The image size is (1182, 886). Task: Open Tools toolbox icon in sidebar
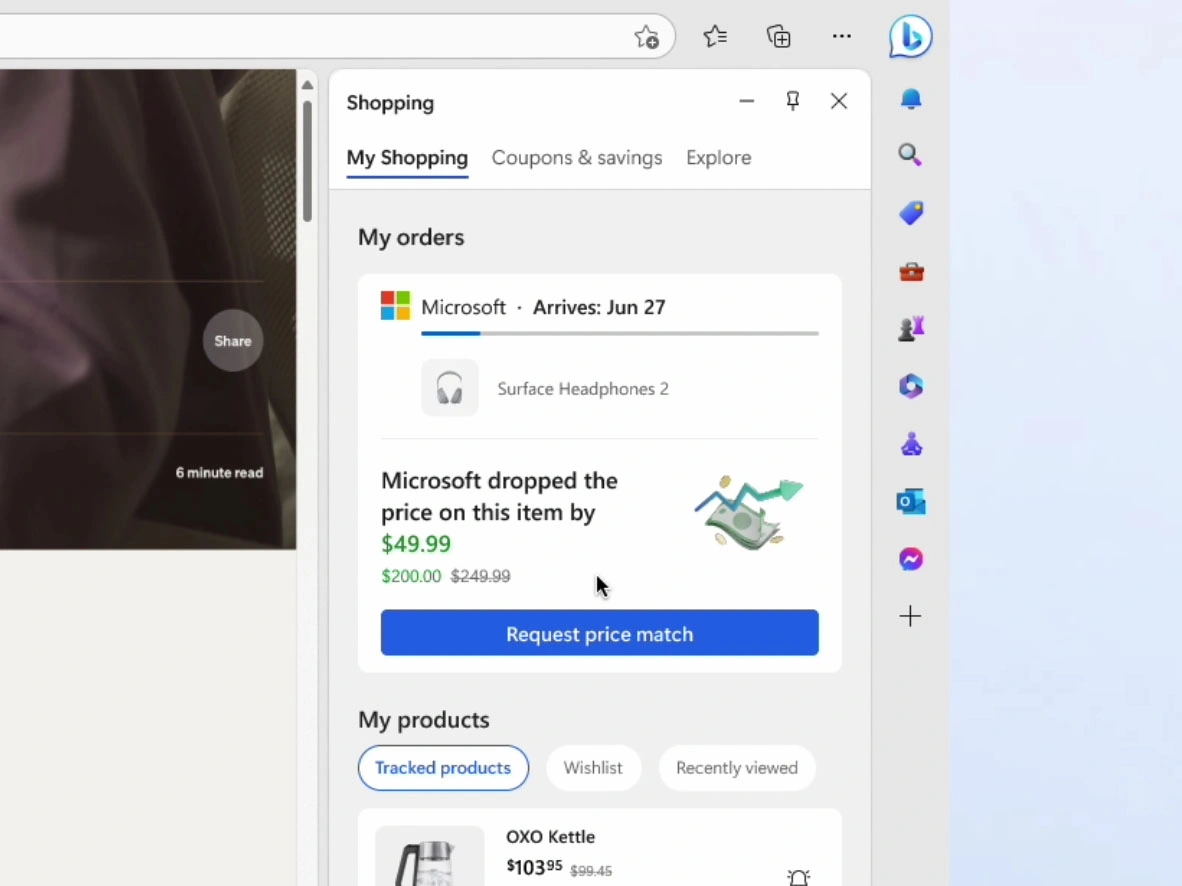[x=911, y=271]
